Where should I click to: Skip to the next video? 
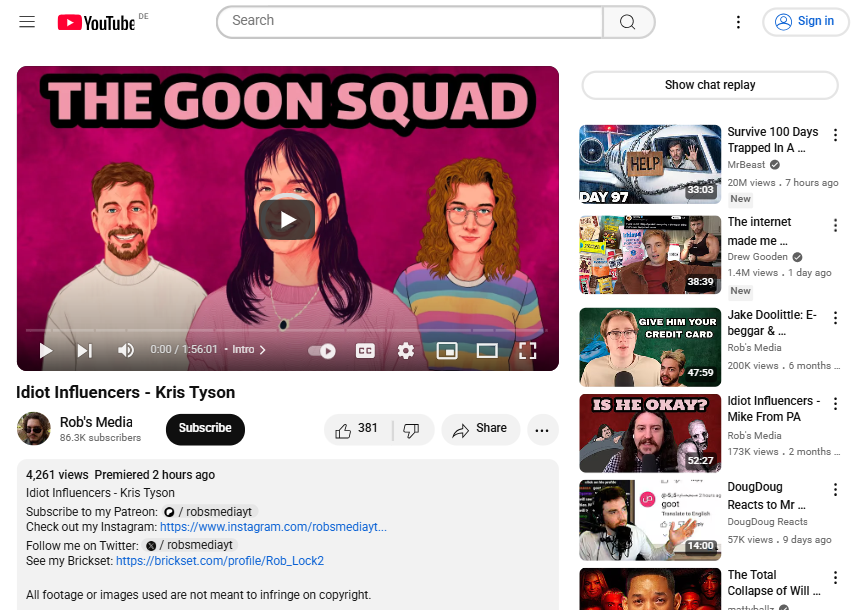click(85, 350)
